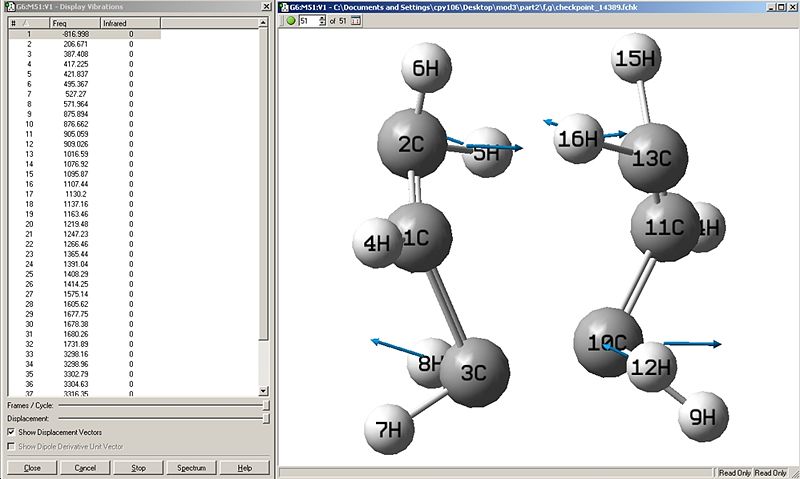Image resolution: width=800 pixels, height=479 pixels.
Task: Sort by the # column header
Action: click(30, 23)
